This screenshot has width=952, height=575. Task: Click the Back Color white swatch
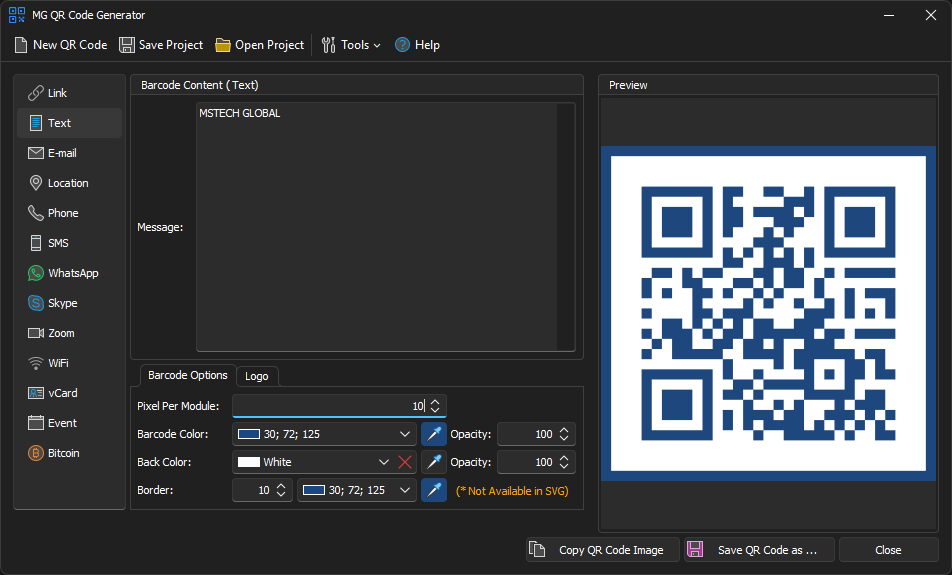click(x=248, y=462)
